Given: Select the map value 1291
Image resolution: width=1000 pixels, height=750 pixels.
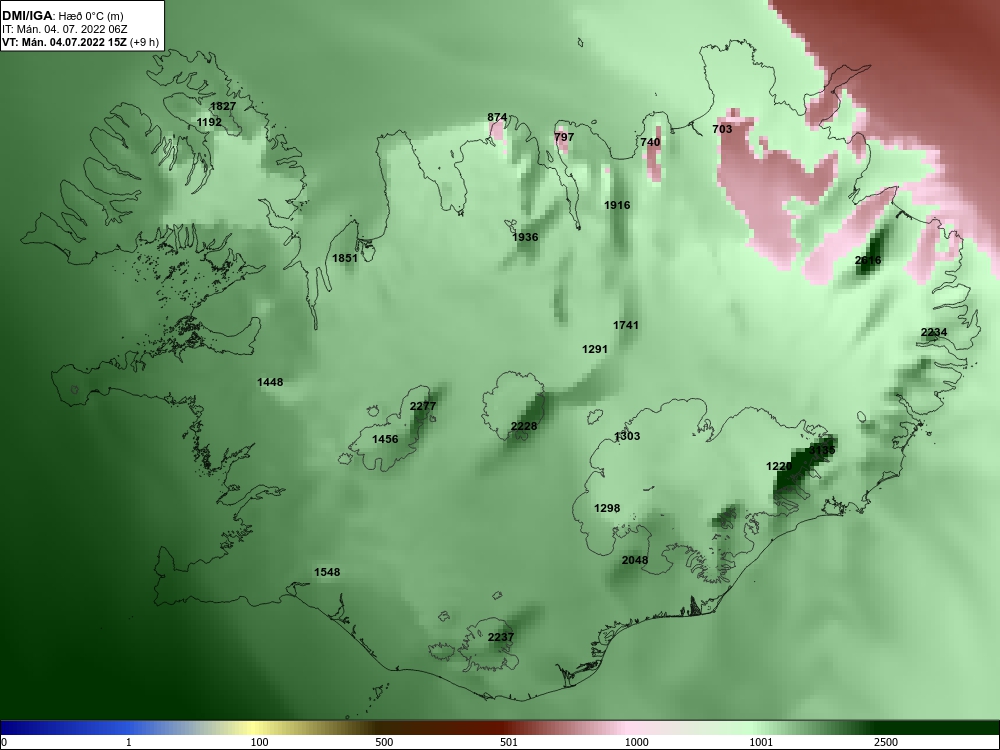Looking at the screenshot, I should 595,349.
